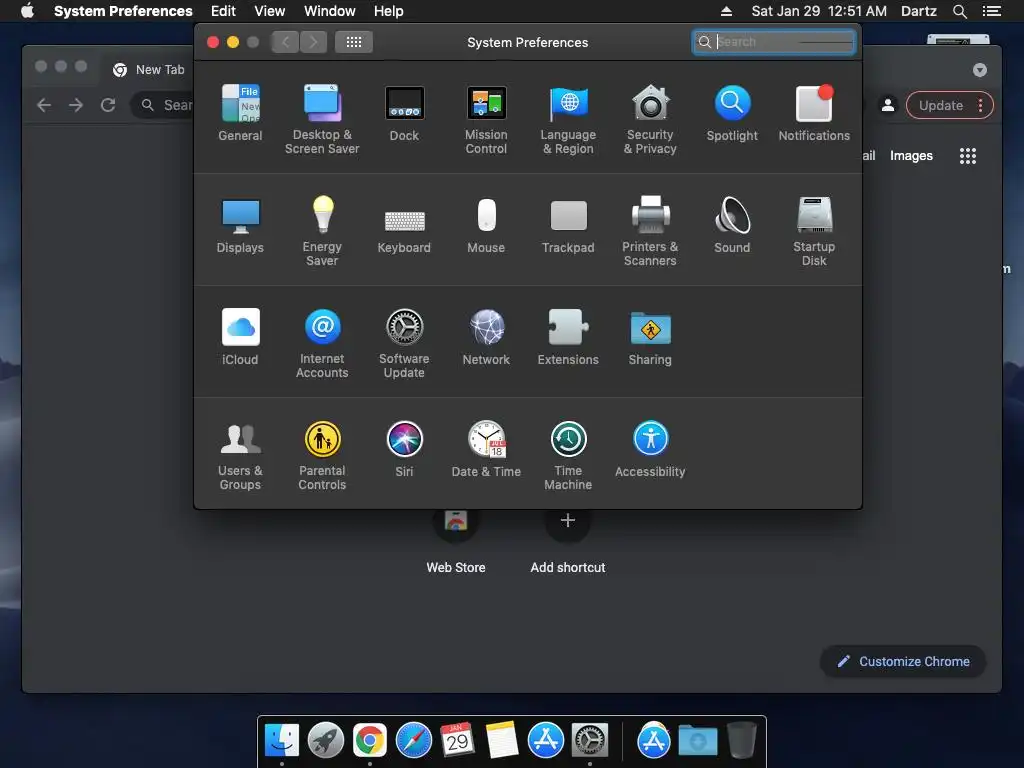
Task: Click the Dartz user name in menu bar
Action: [x=918, y=11]
